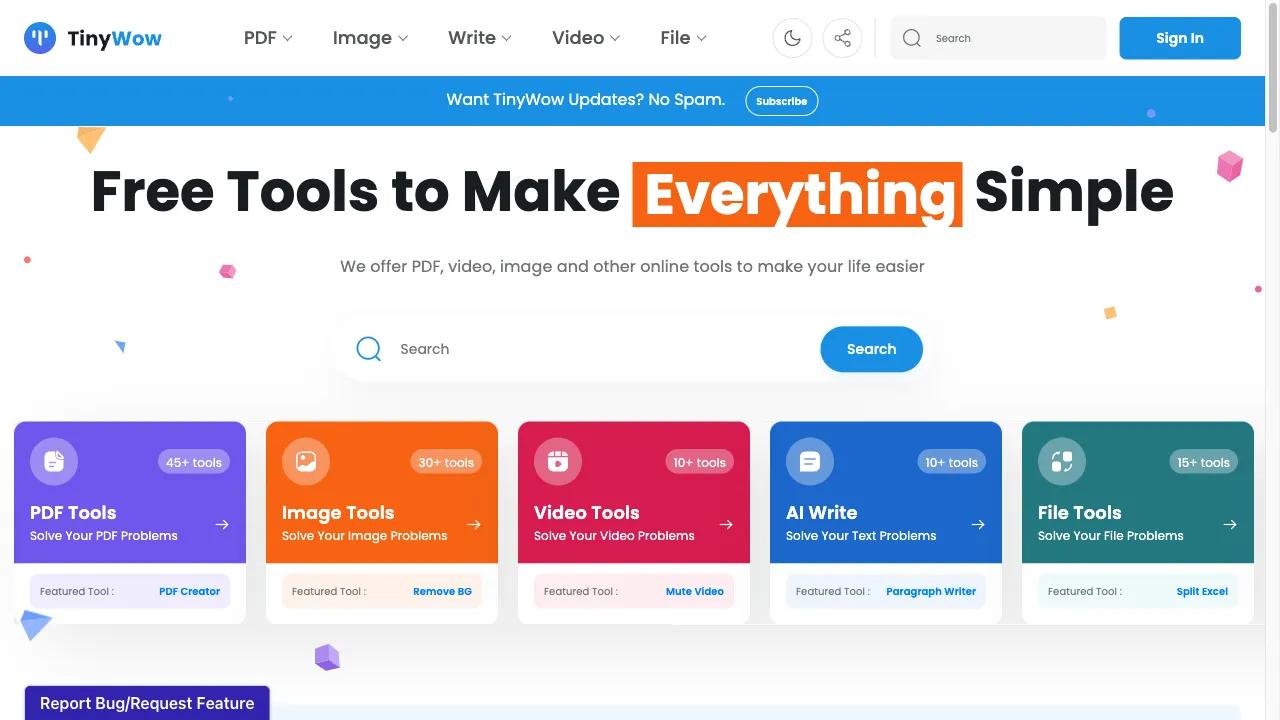Click 'Want TinyWow Updates? No Spam.' text
This screenshot has height=720, width=1280.
[x=586, y=100]
